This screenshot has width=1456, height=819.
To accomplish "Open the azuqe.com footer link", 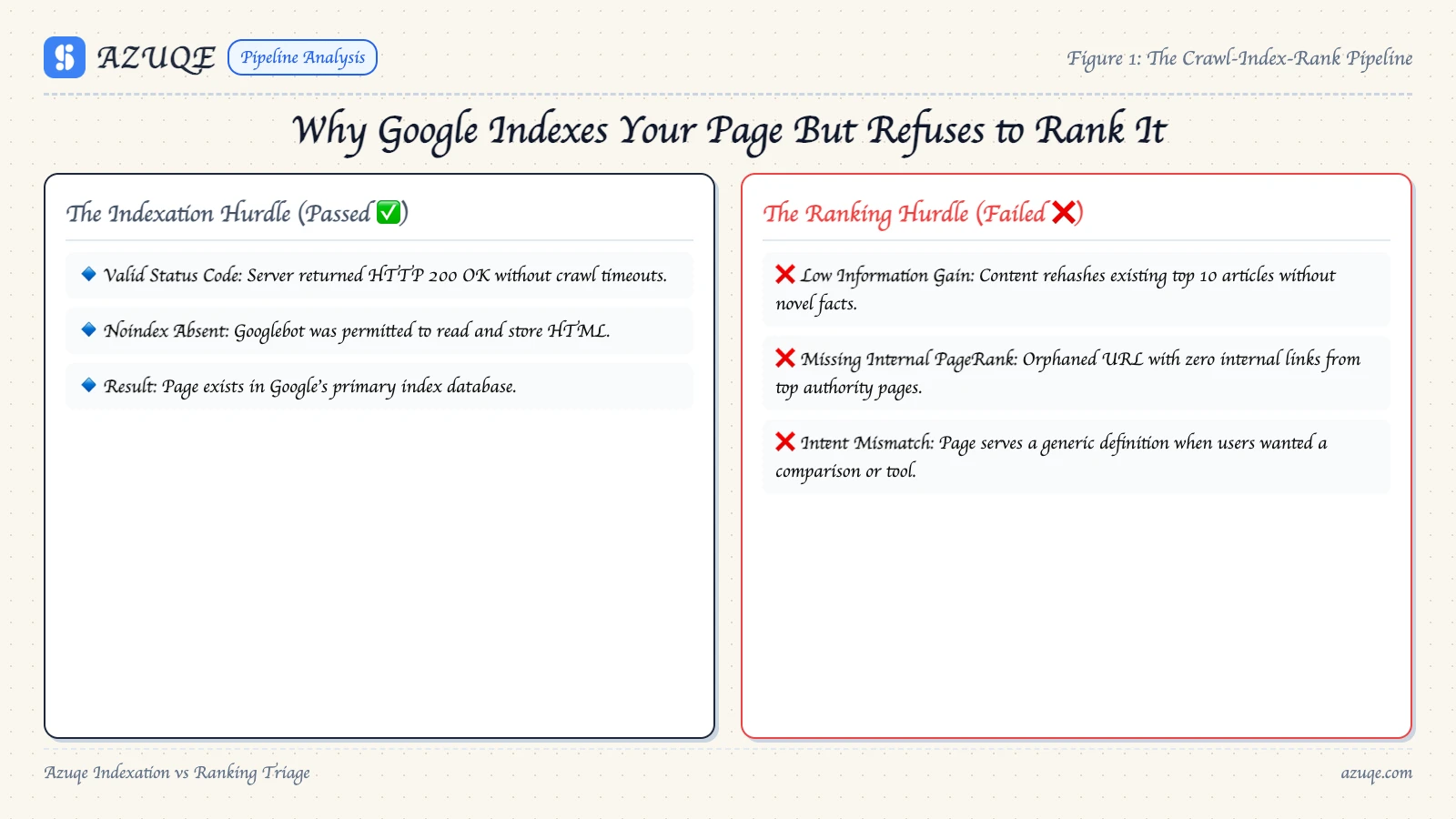I will pos(1376,773).
